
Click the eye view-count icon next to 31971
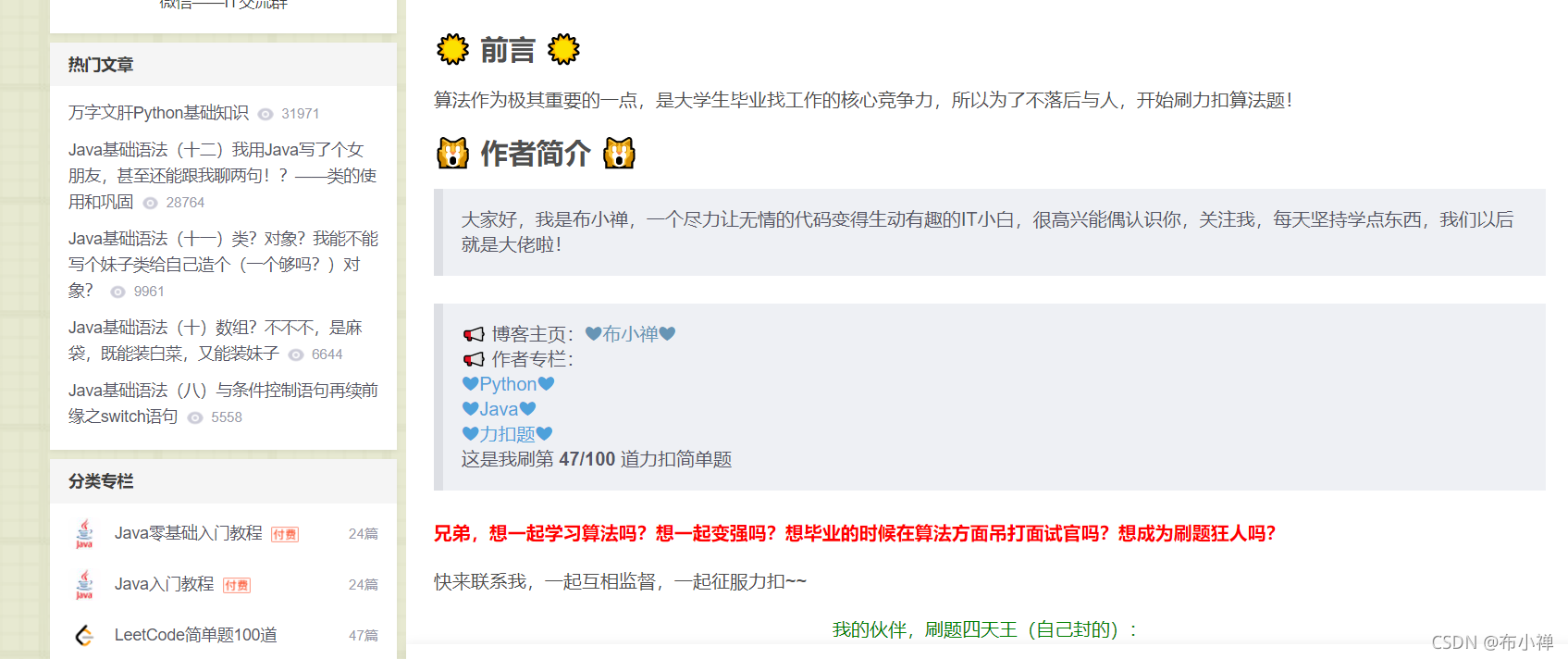coord(265,114)
